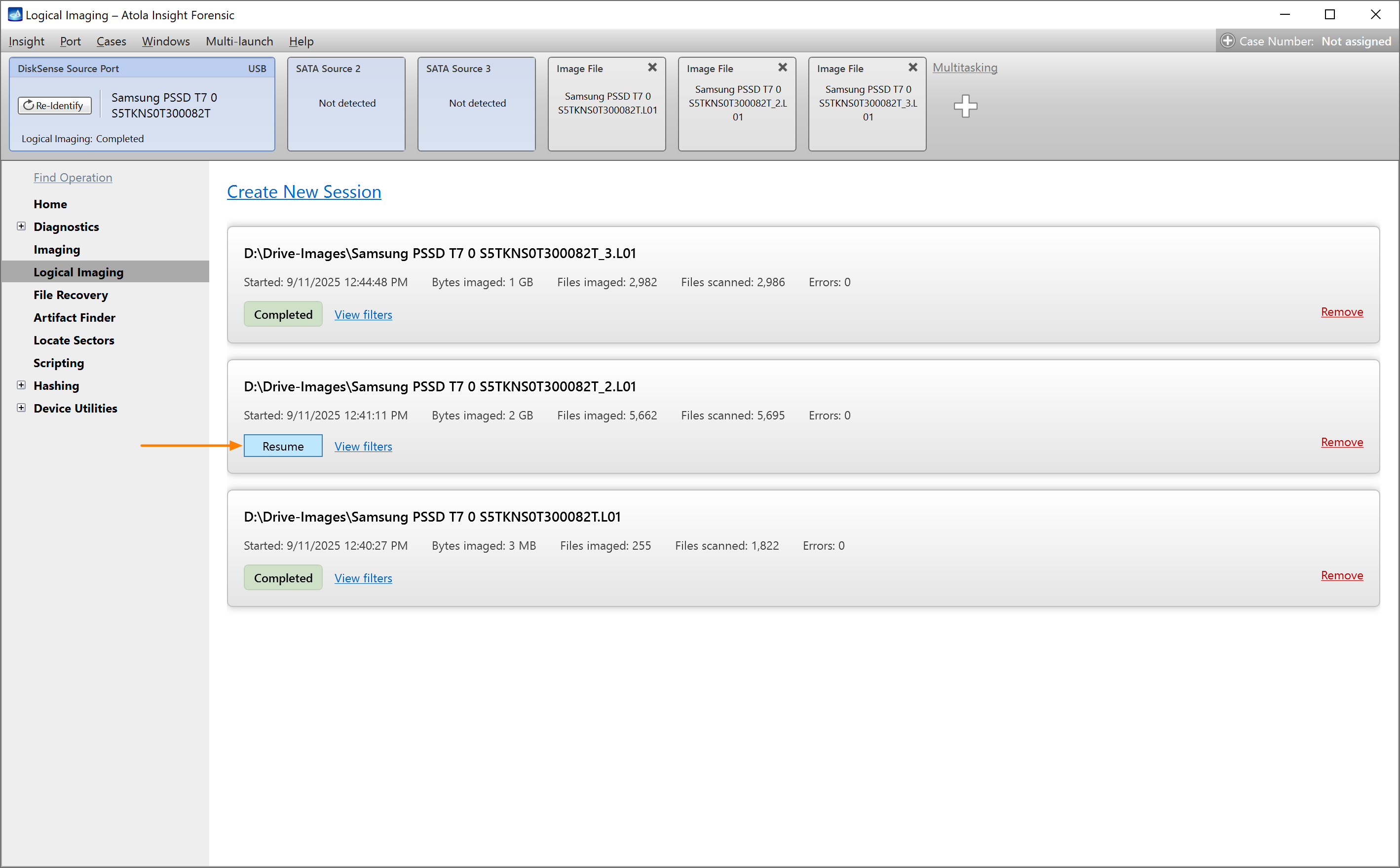The image size is (1400, 868).
Task: Close the S5TKNS0T300082T_3.L01 Image File card
Action: tap(912, 68)
